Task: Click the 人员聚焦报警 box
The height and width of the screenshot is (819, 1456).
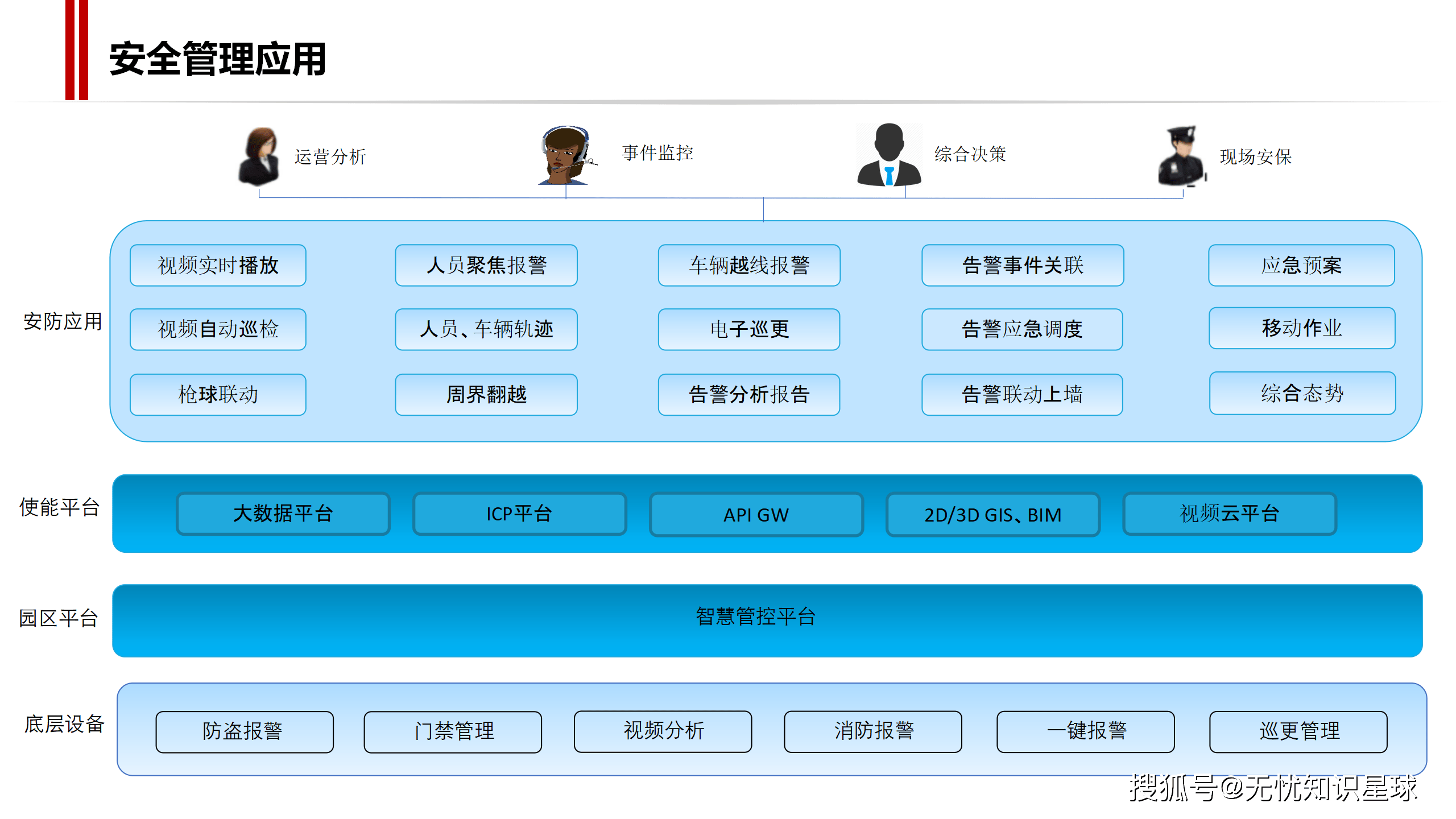Action: [486, 265]
